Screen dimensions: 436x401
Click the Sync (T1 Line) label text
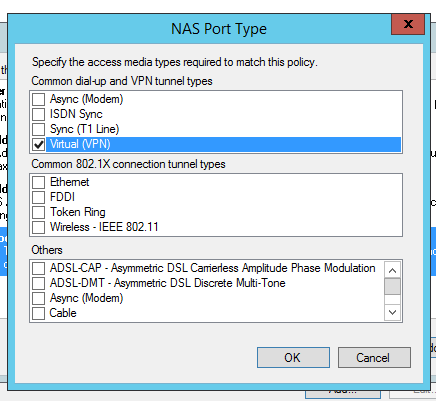[x=85, y=129]
